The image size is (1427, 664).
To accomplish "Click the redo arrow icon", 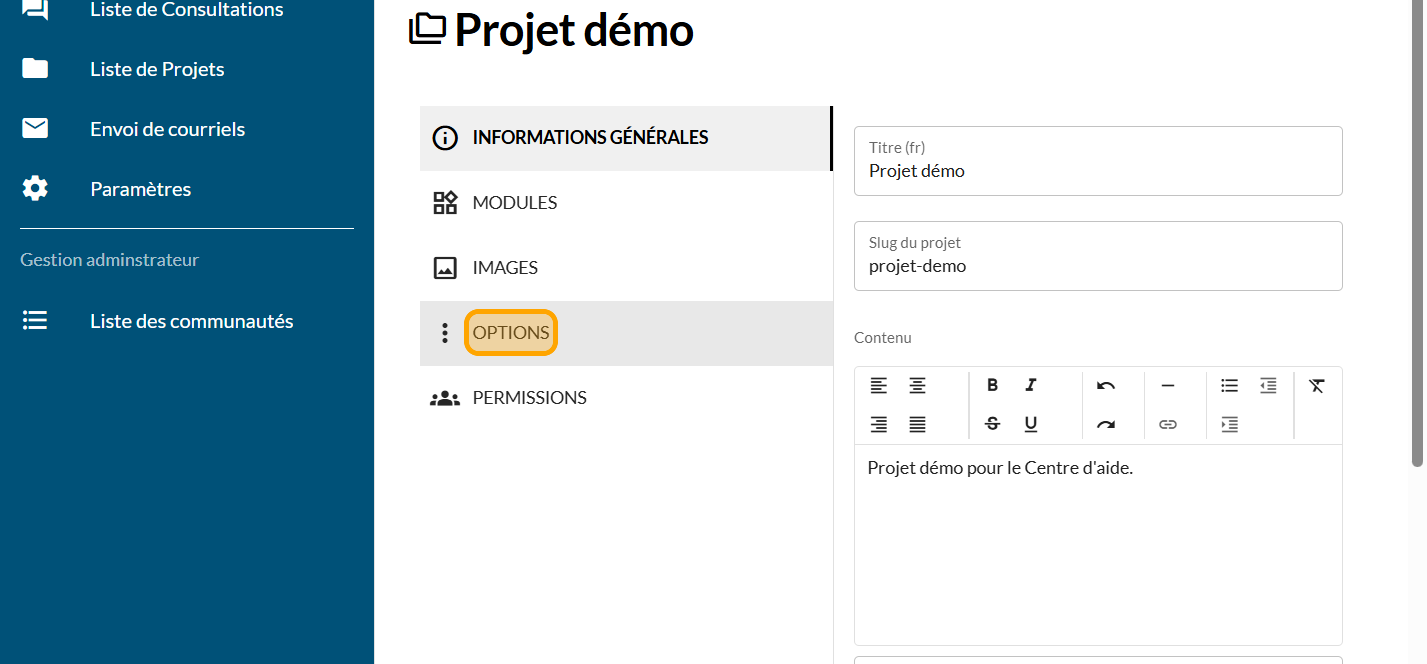I will click(1105, 424).
